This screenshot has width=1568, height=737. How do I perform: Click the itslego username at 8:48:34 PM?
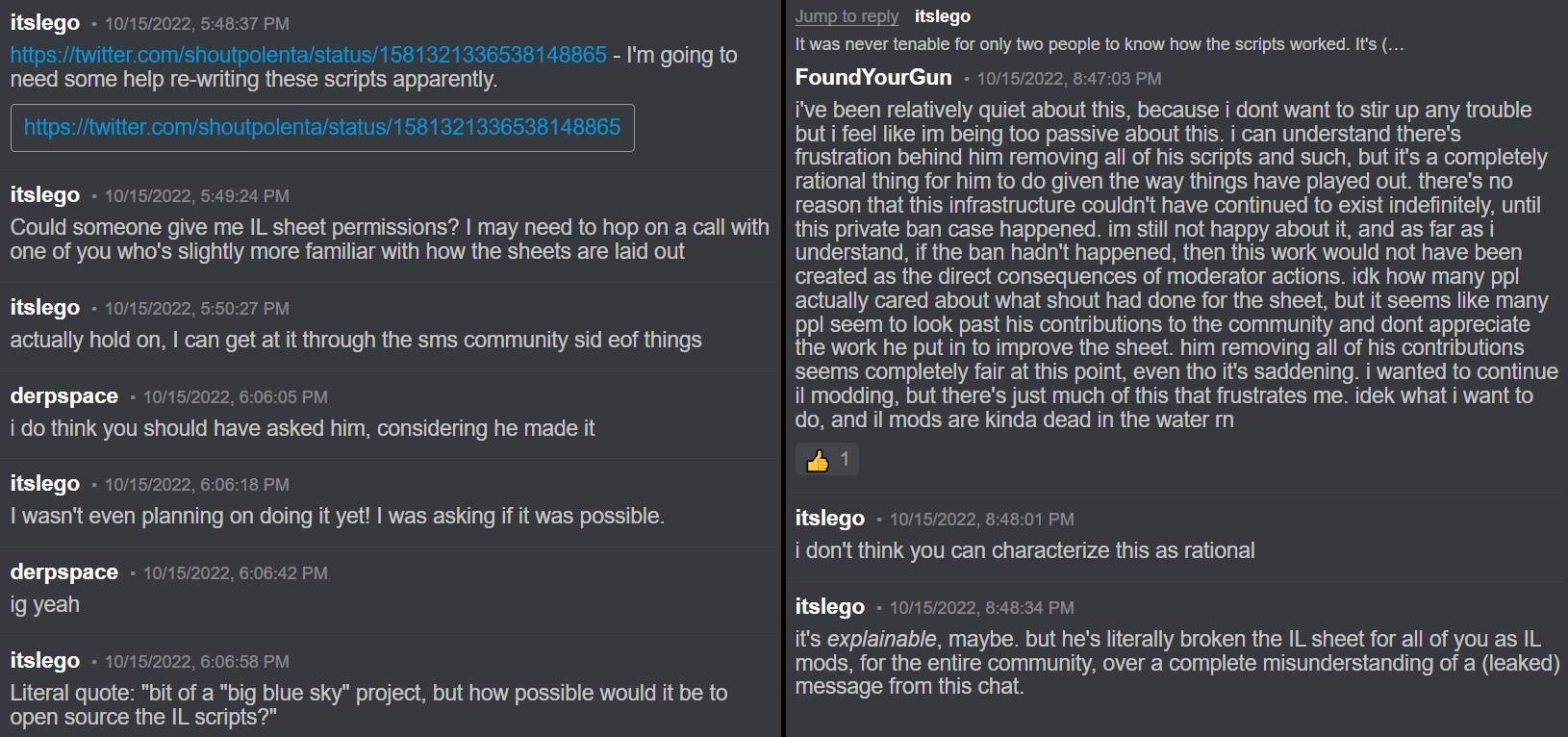[x=830, y=607]
